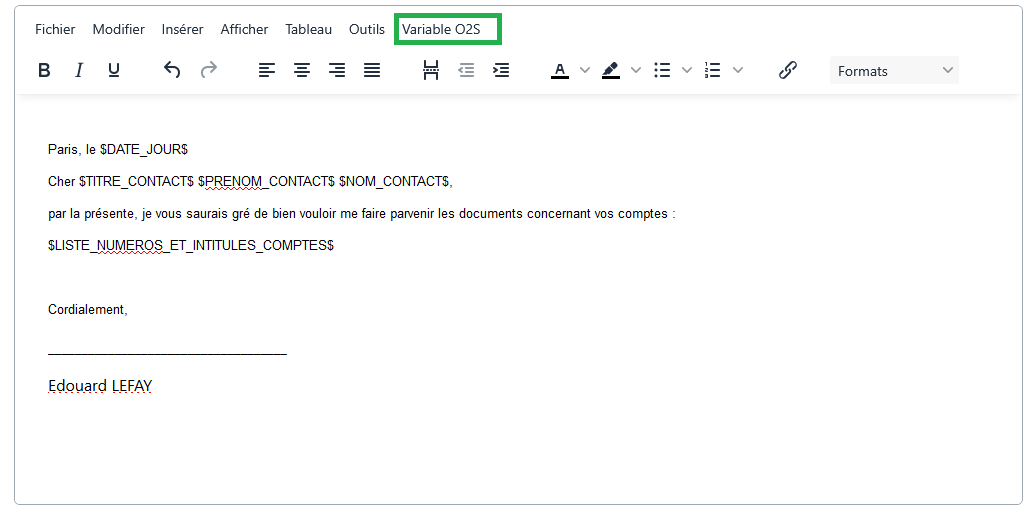Decrease the paragraph indent
The width and height of the screenshot is (1025, 517).
tap(466, 70)
